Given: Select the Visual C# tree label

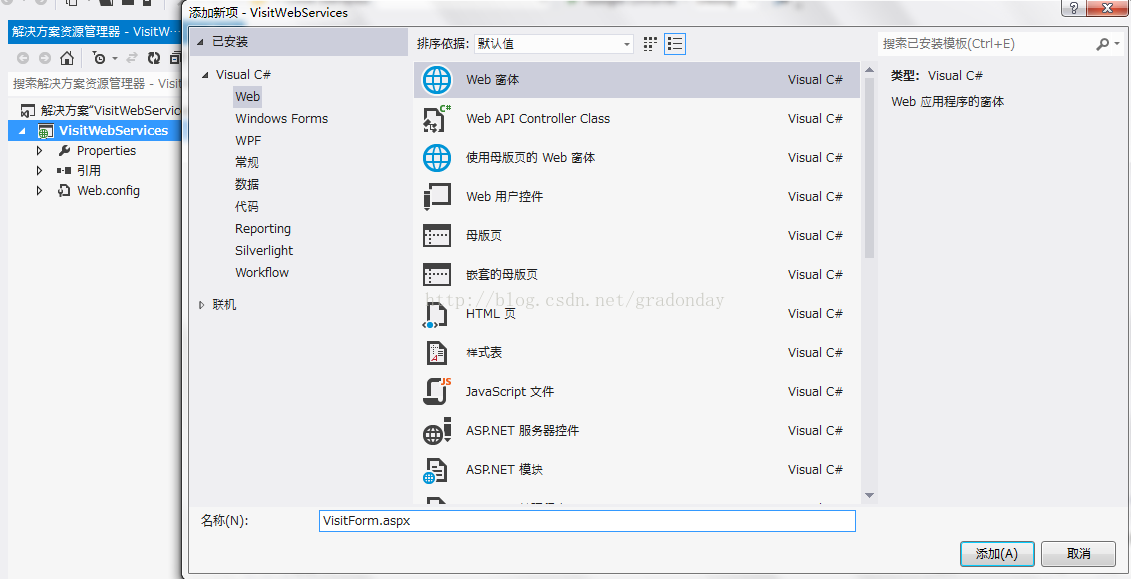Looking at the screenshot, I should coord(243,75).
